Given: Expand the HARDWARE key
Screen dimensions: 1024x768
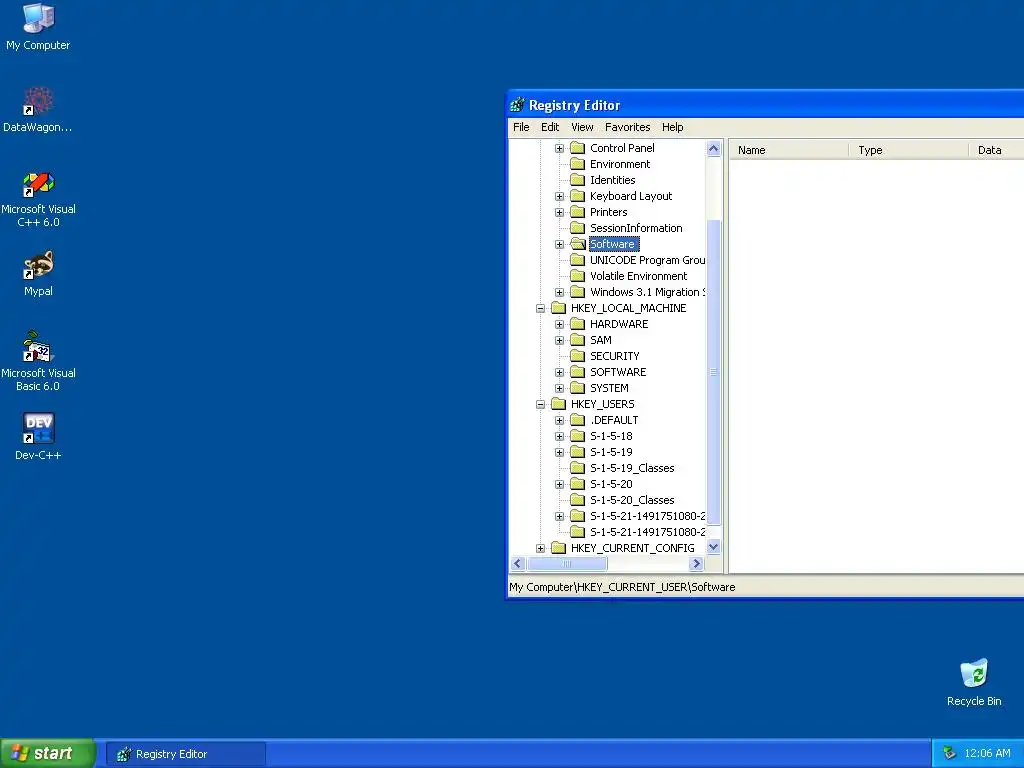Looking at the screenshot, I should (x=560, y=325).
